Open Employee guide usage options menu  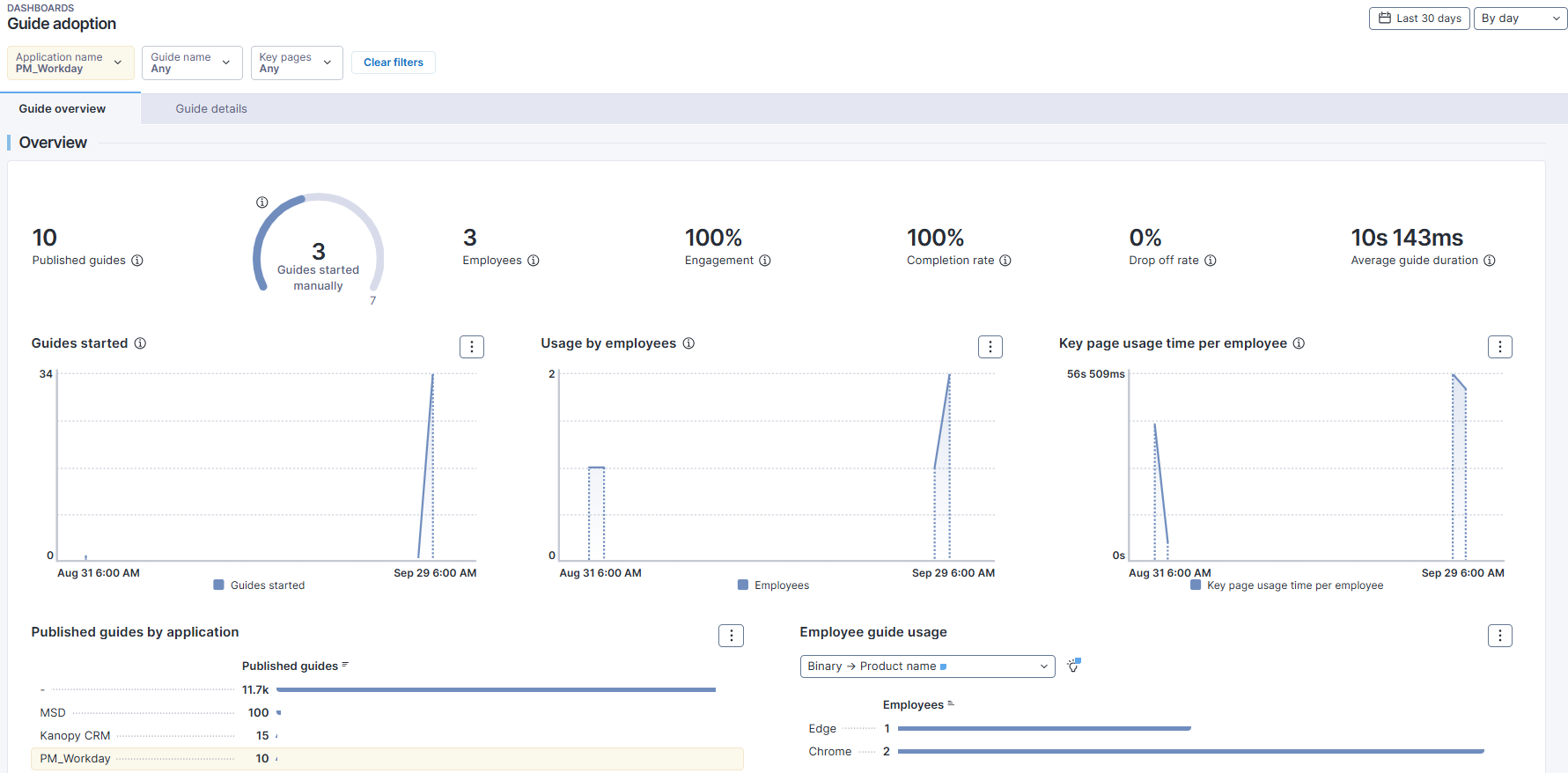[x=1500, y=636]
